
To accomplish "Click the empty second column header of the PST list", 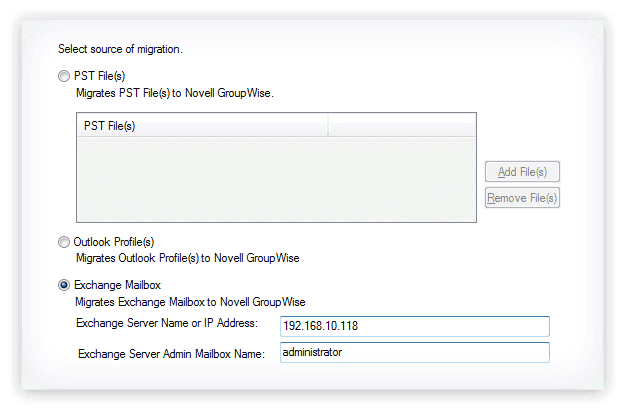I will point(402,126).
